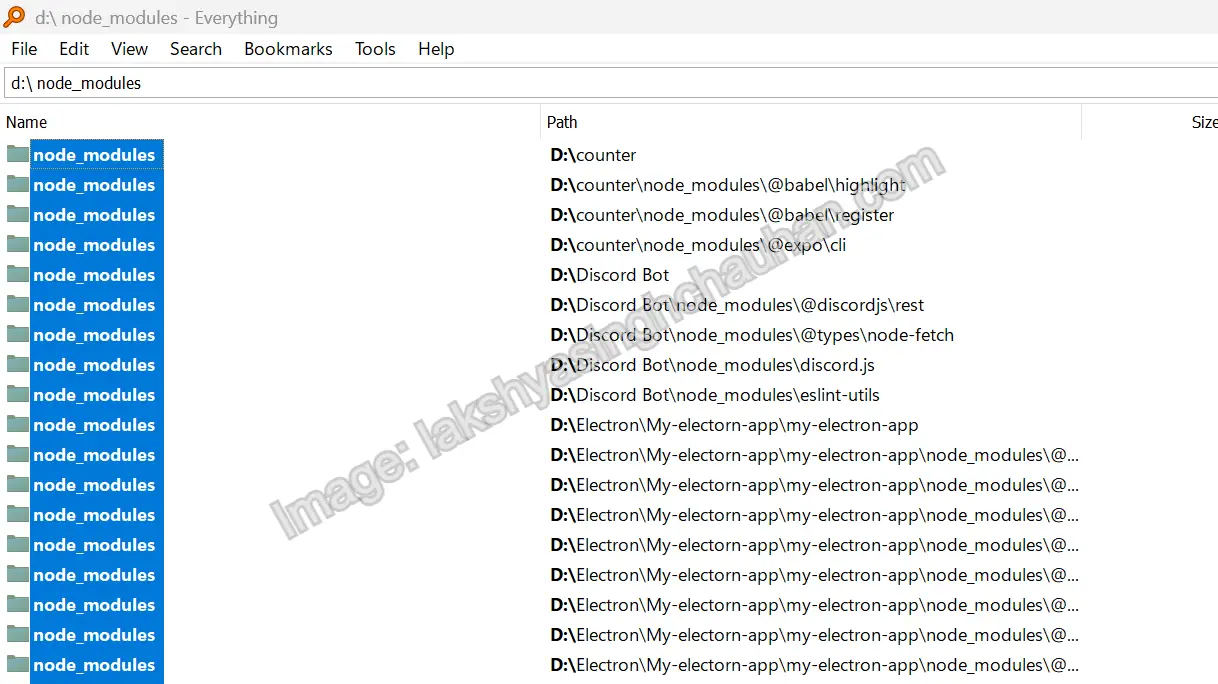Select node_modules name in the D:\Discord Bot row
The width and height of the screenshot is (1218, 684).
click(95, 275)
